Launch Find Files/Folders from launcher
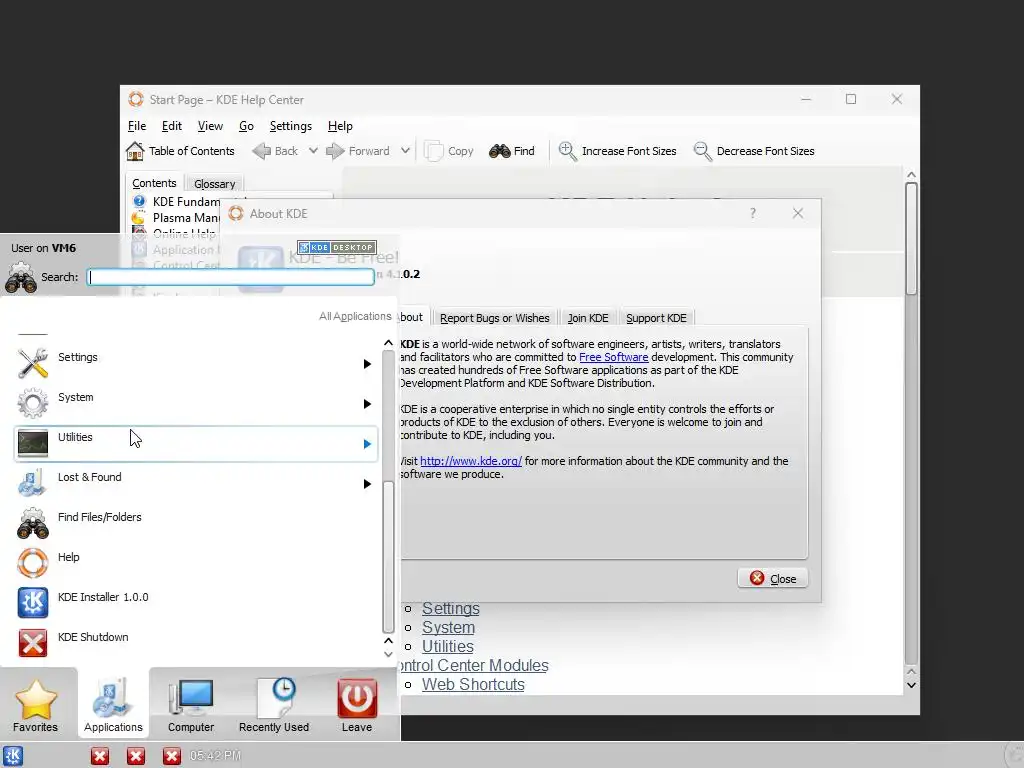This screenshot has height=768, width=1024. click(195, 523)
